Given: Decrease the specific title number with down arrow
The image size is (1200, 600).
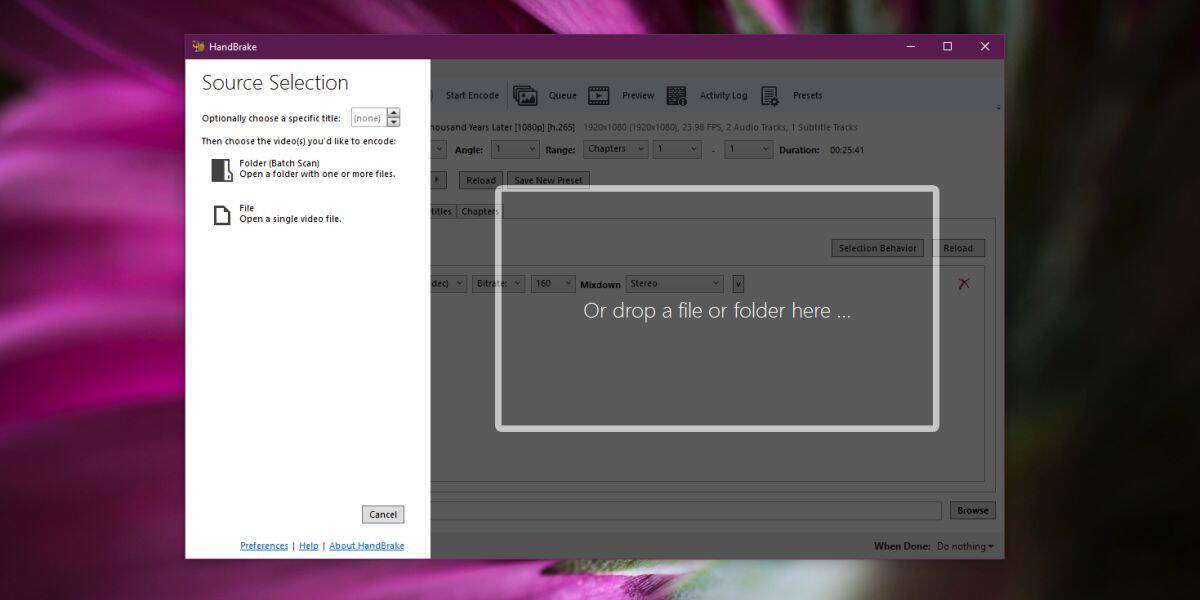Looking at the screenshot, I should (x=393, y=122).
